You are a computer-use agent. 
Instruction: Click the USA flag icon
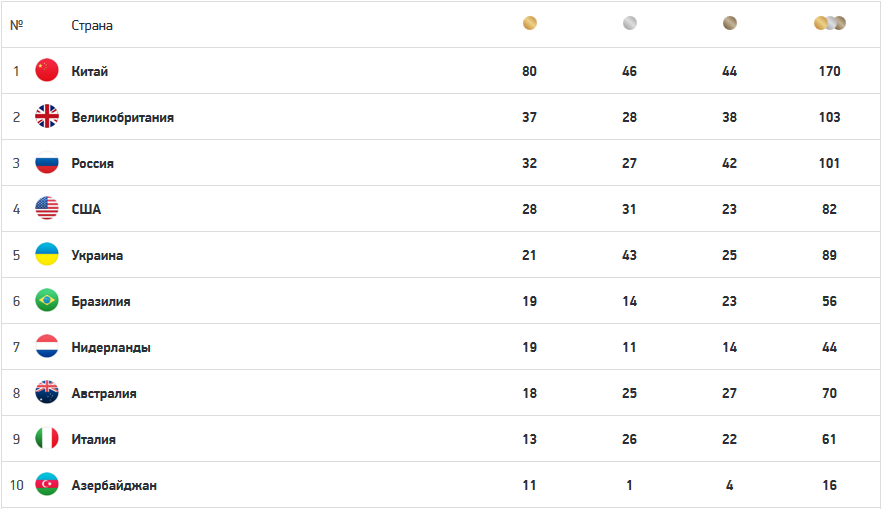pyautogui.click(x=47, y=209)
